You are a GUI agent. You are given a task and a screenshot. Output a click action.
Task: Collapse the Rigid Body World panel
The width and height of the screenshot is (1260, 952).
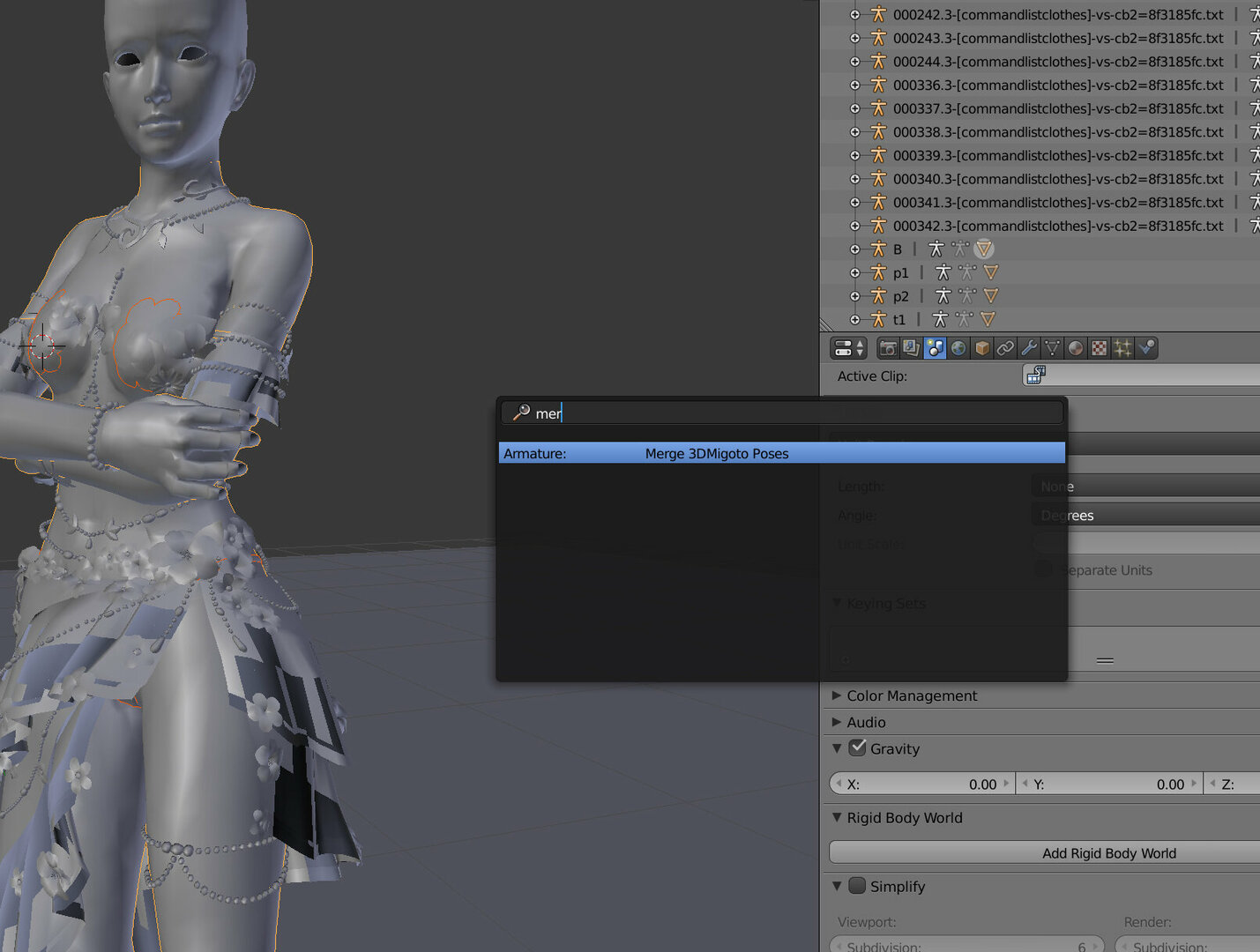836,817
